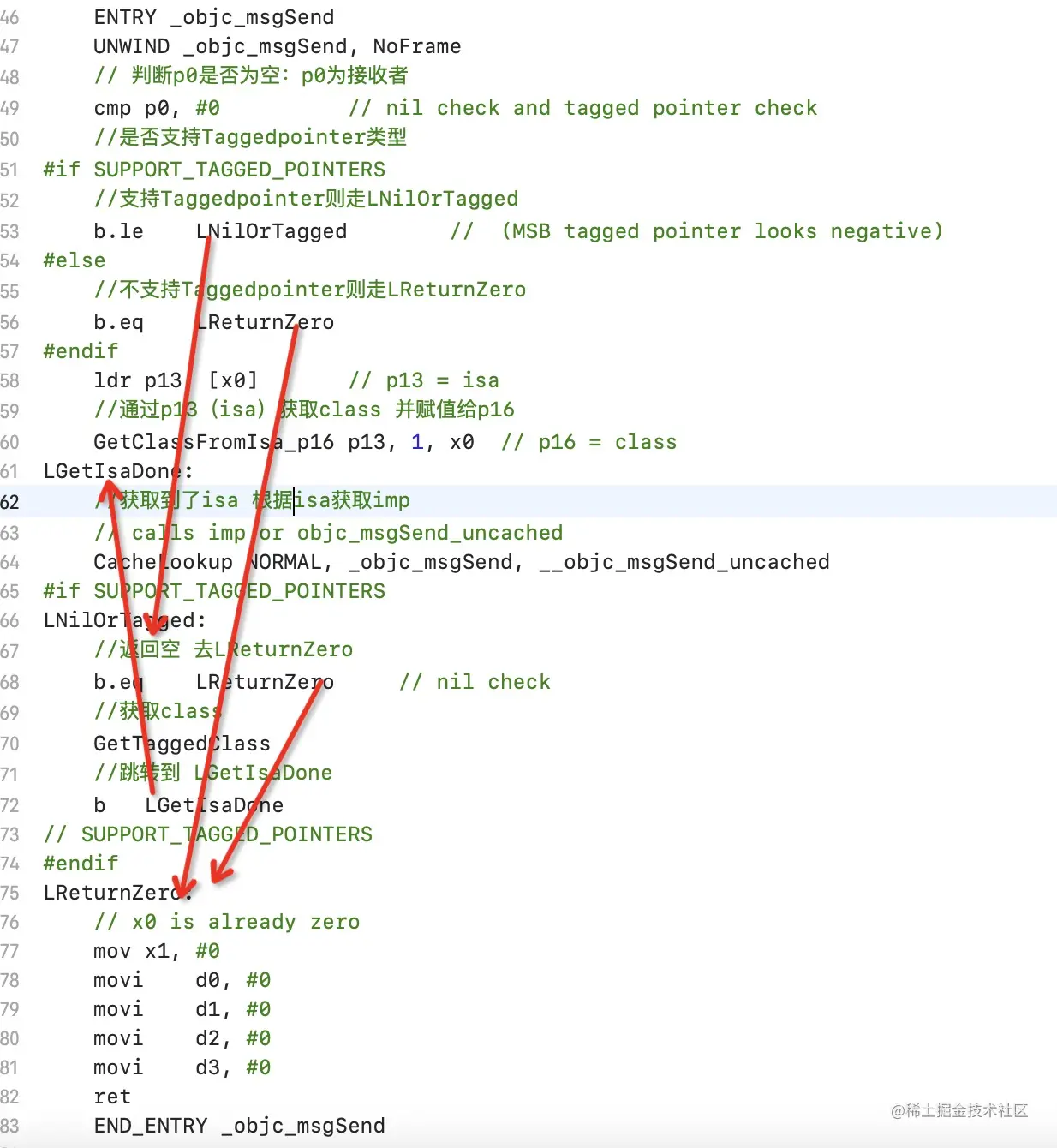Click the '// nil check' comment on line 68

pyautogui.click(x=475, y=682)
